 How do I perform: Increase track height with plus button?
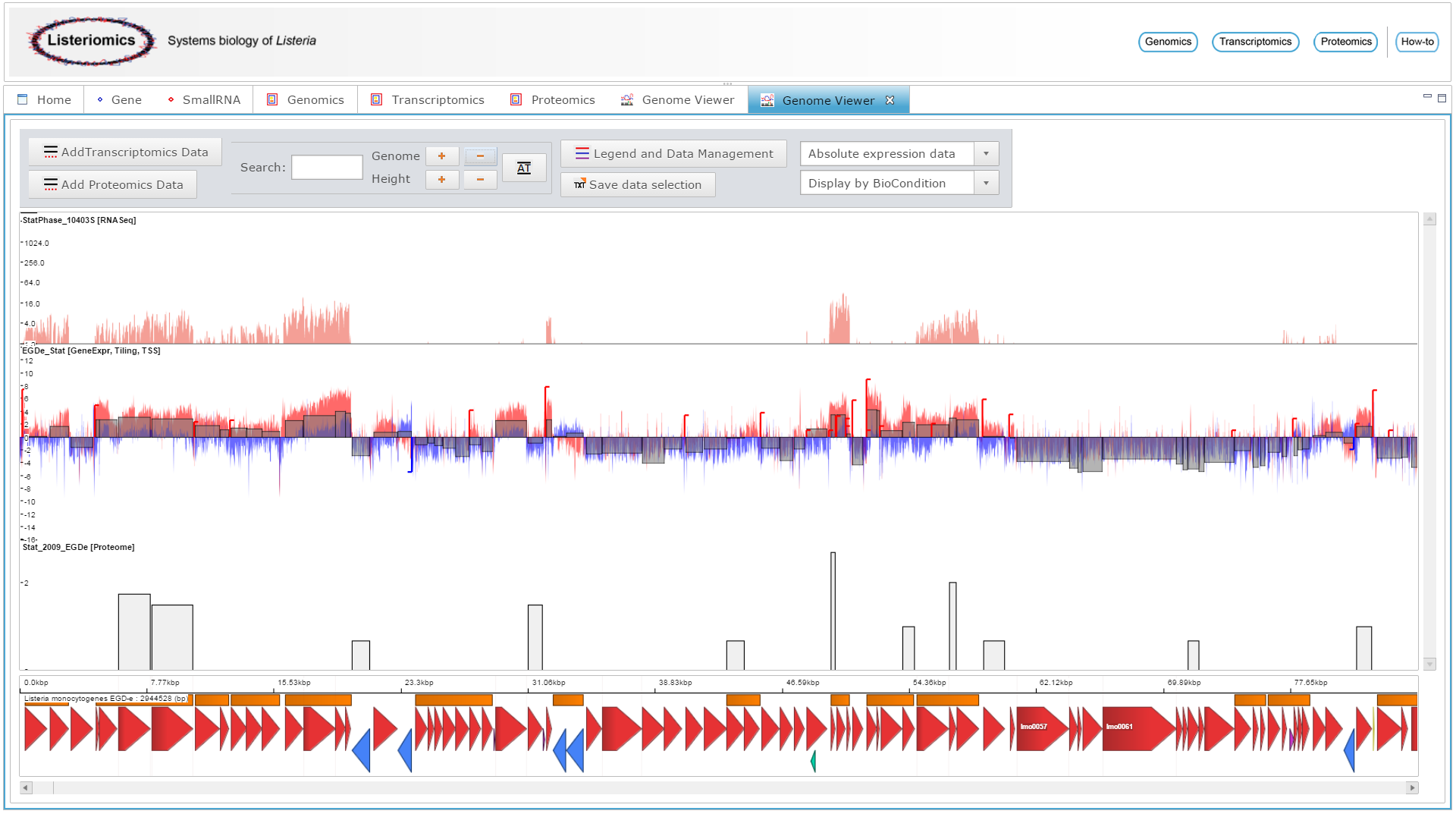(x=442, y=180)
